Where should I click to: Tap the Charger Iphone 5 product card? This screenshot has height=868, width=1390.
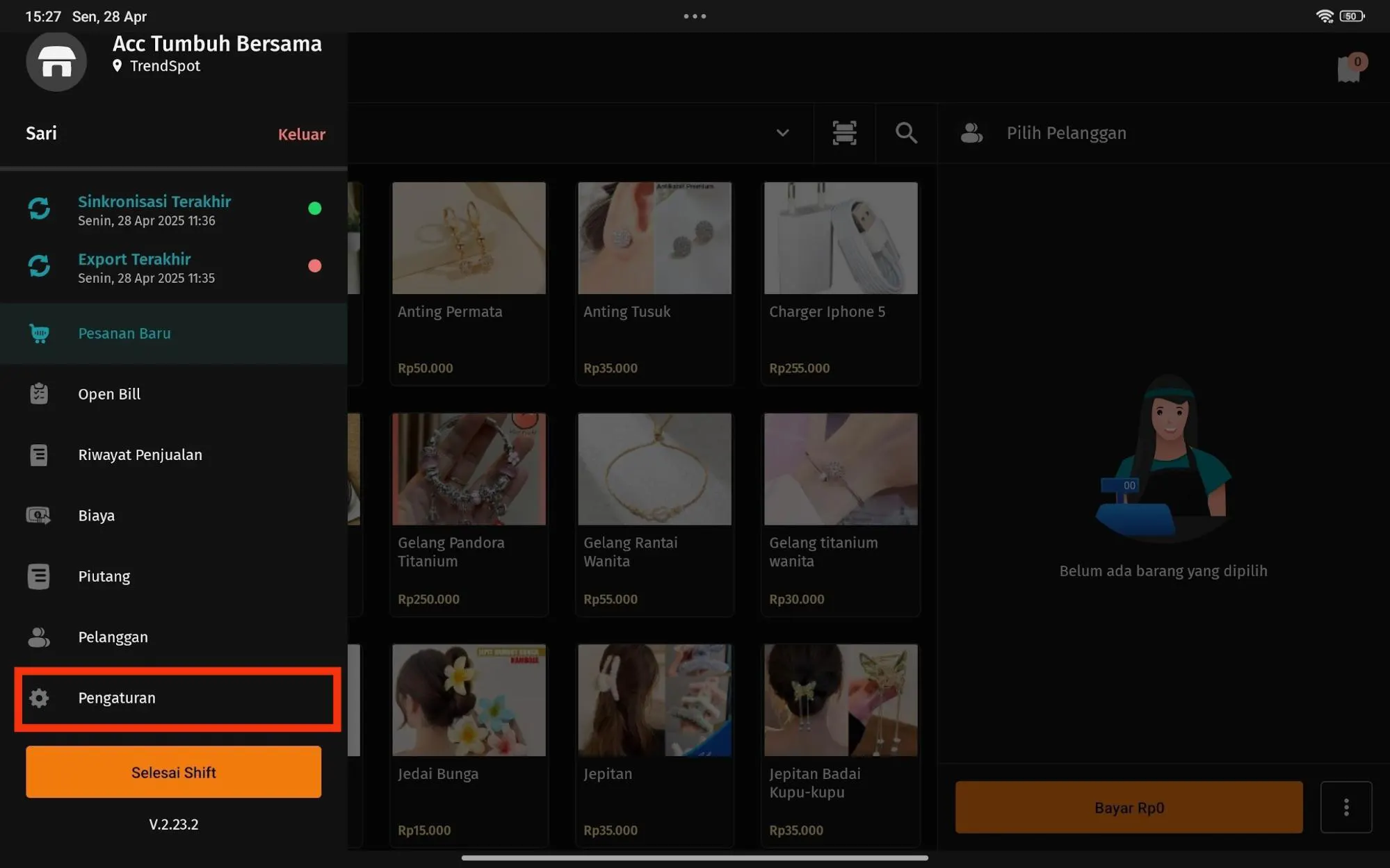coord(840,284)
